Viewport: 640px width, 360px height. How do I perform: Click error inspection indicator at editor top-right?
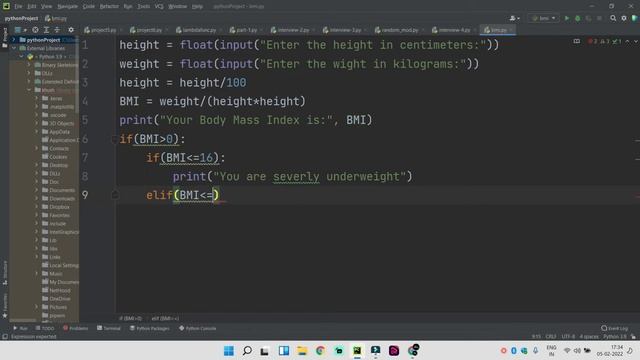[592, 41]
